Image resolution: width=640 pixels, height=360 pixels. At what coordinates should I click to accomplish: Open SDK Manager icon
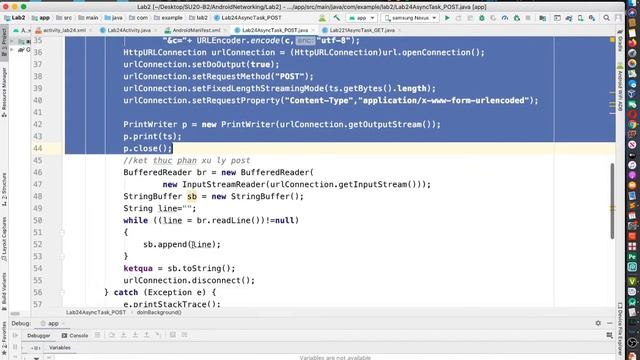[x=592, y=18]
